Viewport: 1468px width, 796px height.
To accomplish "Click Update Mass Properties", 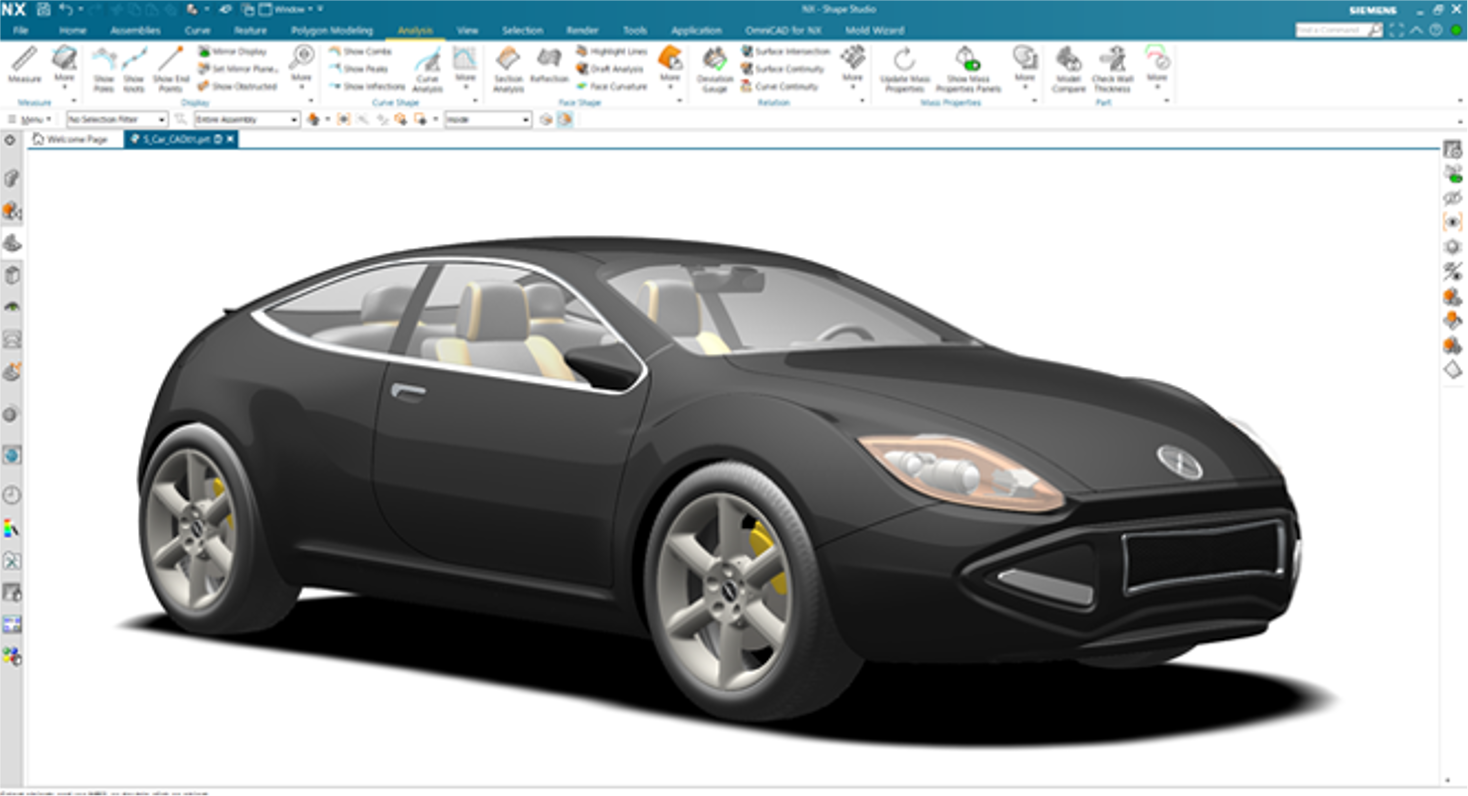I will point(904,68).
